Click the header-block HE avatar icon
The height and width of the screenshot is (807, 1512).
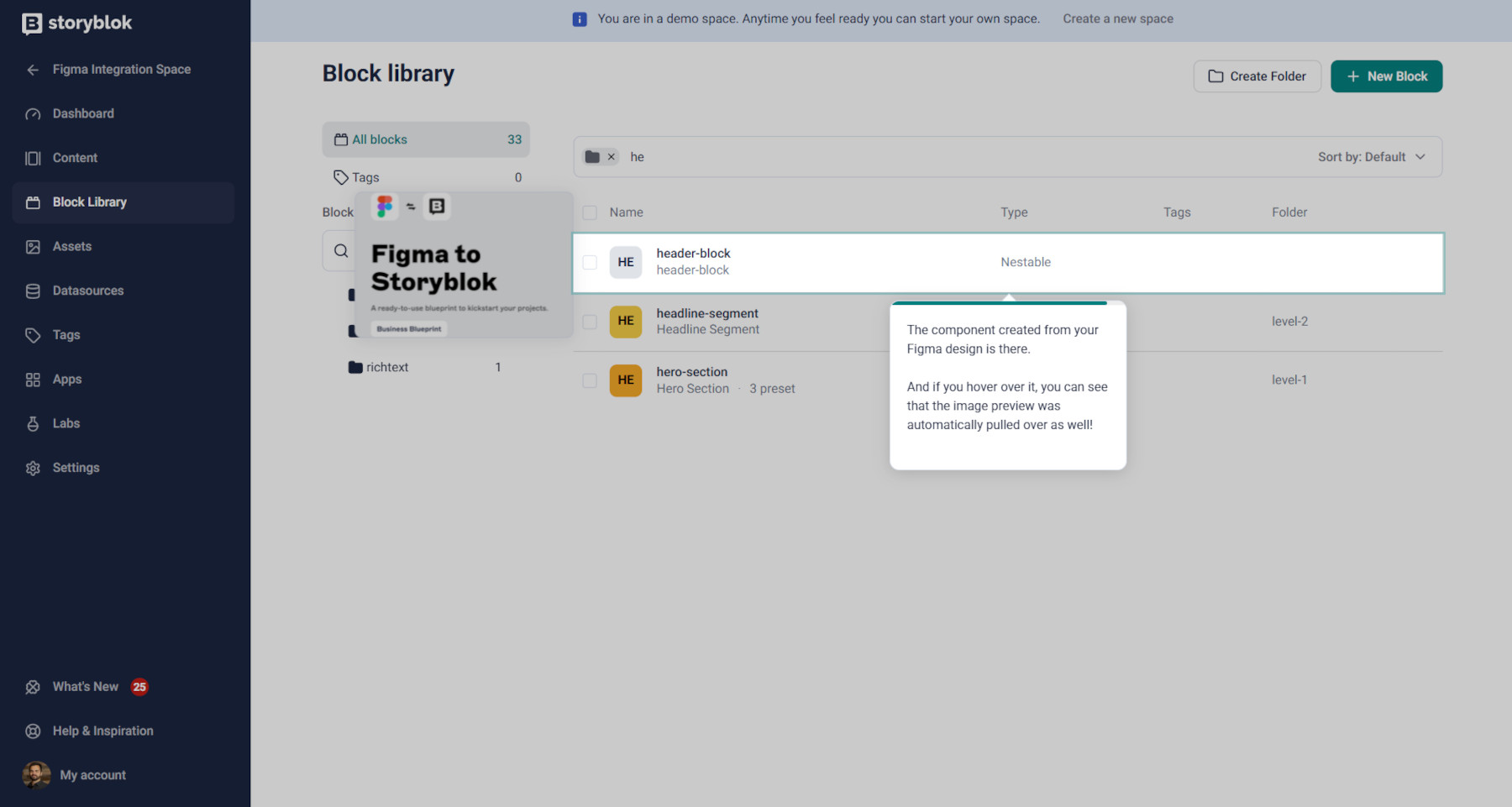tap(626, 262)
